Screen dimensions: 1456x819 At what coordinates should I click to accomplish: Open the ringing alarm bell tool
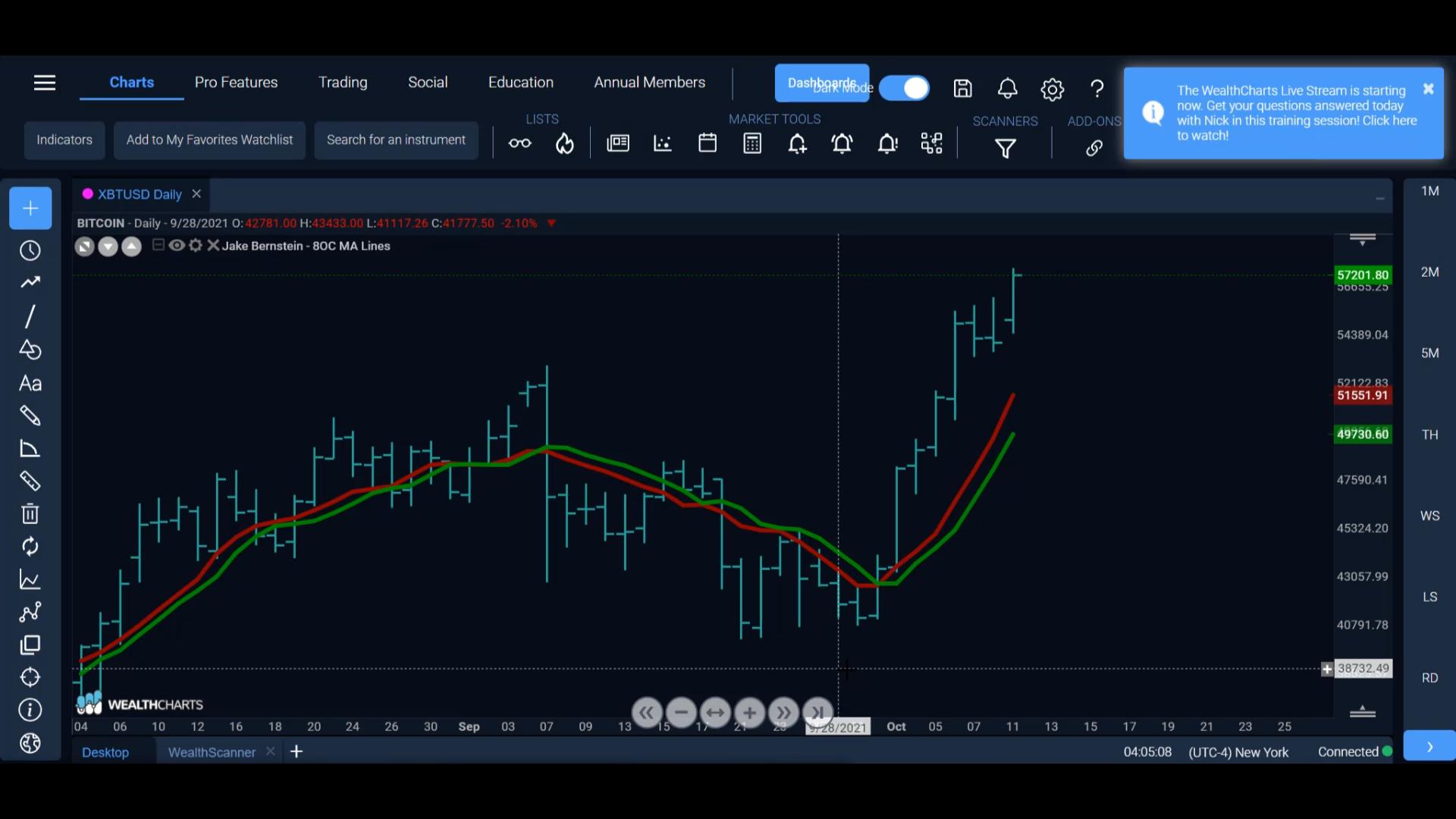pos(842,143)
